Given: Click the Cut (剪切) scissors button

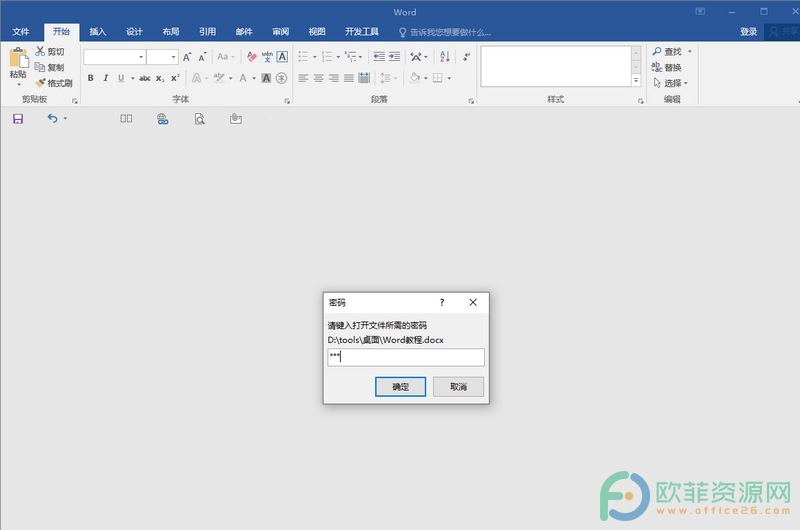Looking at the screenshot, I should (x=49, y=51).
